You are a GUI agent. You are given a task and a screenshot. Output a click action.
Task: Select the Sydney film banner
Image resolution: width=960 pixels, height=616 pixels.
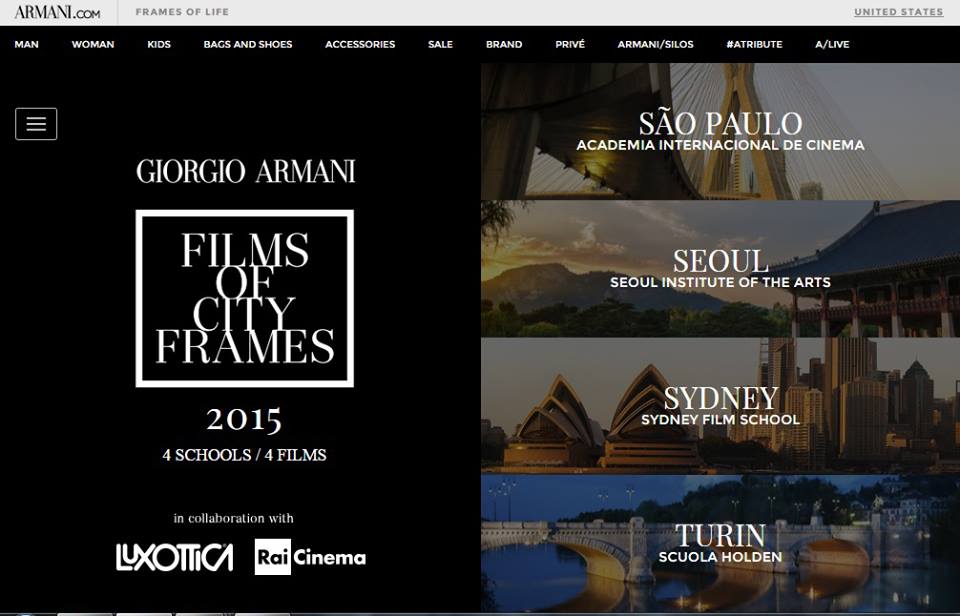point(721,406)
